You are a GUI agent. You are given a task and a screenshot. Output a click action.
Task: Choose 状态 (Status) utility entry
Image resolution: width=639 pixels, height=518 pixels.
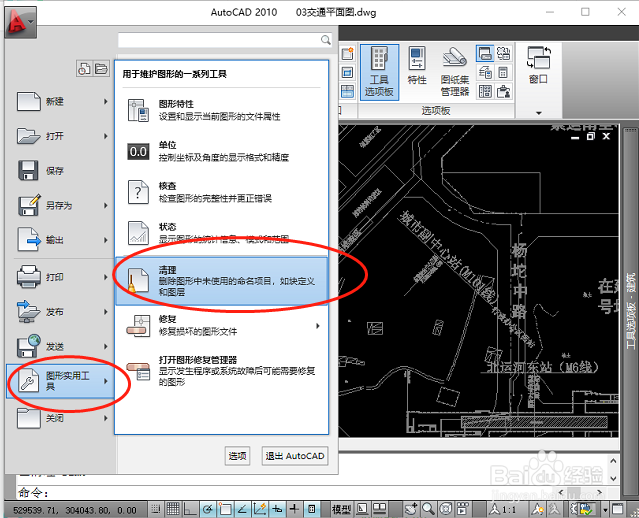point(222,233)
